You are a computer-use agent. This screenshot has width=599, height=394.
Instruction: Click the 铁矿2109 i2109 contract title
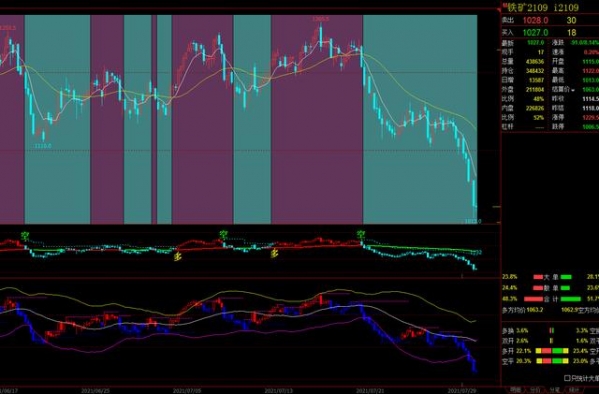(543, 7)
